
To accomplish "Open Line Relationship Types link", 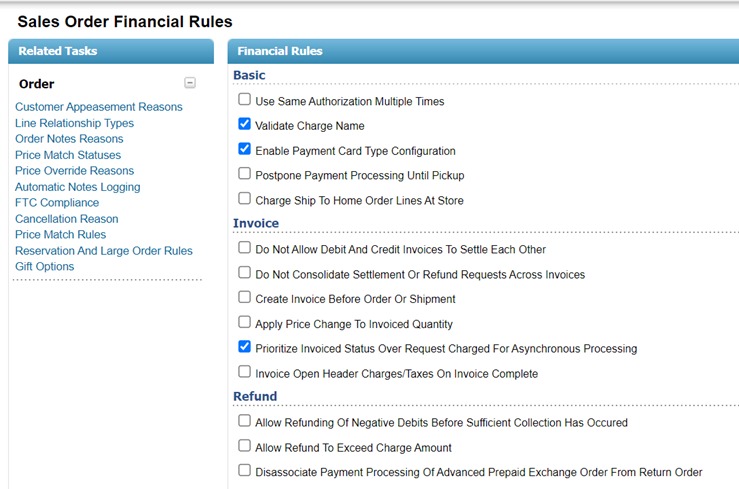I will 74,123.
